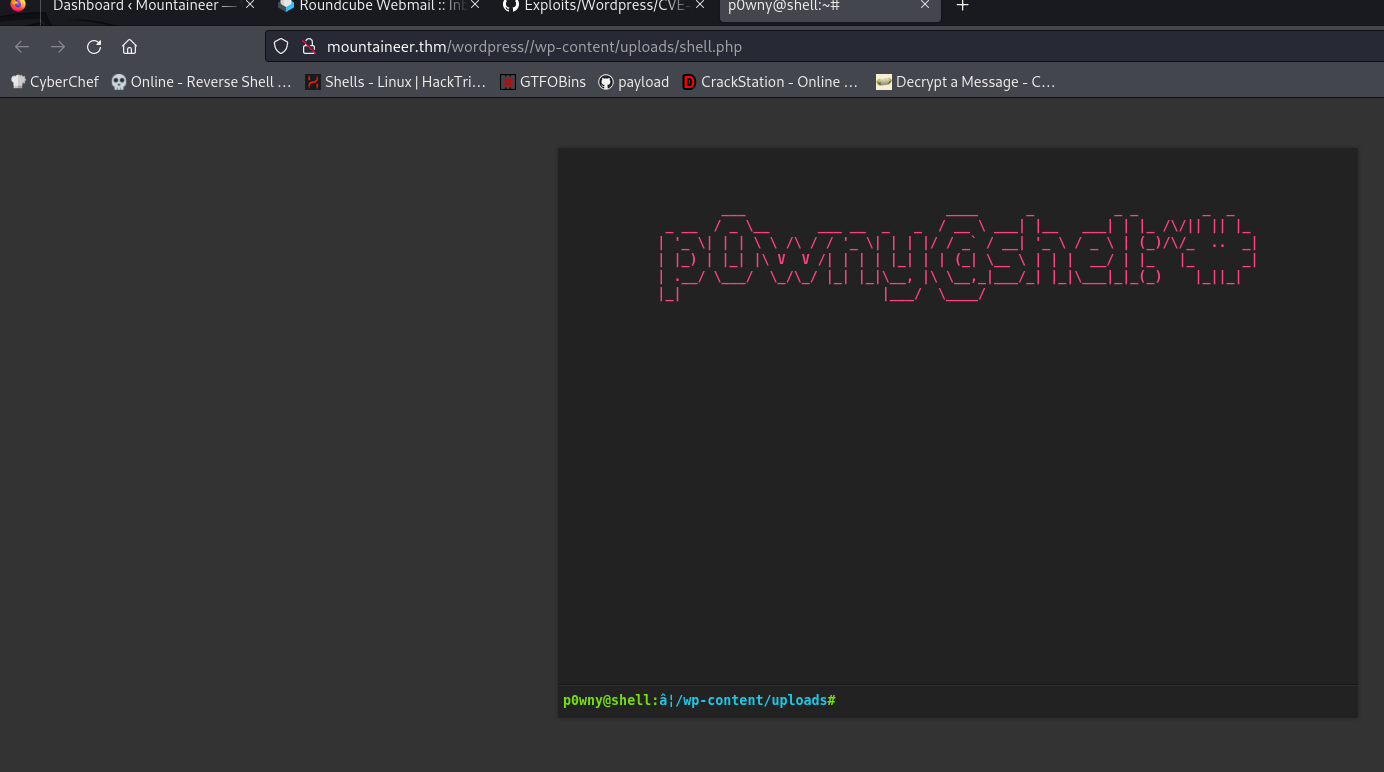Viewport: 1384px width, 772px height.
Task: Focus the p0wny shell command input
Action: [1095, 700]
